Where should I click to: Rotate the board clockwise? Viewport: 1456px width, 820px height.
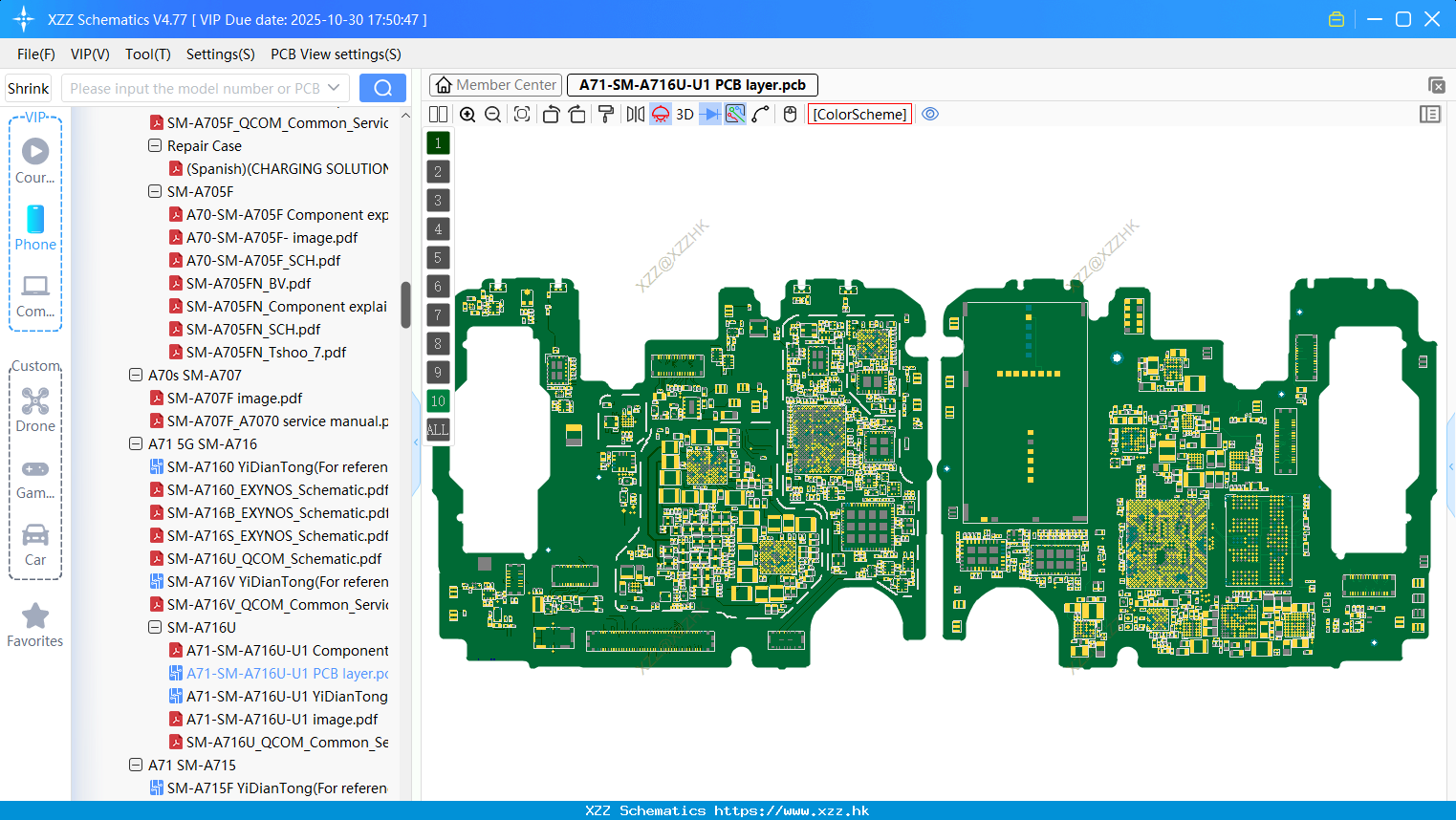pos(577,115)
